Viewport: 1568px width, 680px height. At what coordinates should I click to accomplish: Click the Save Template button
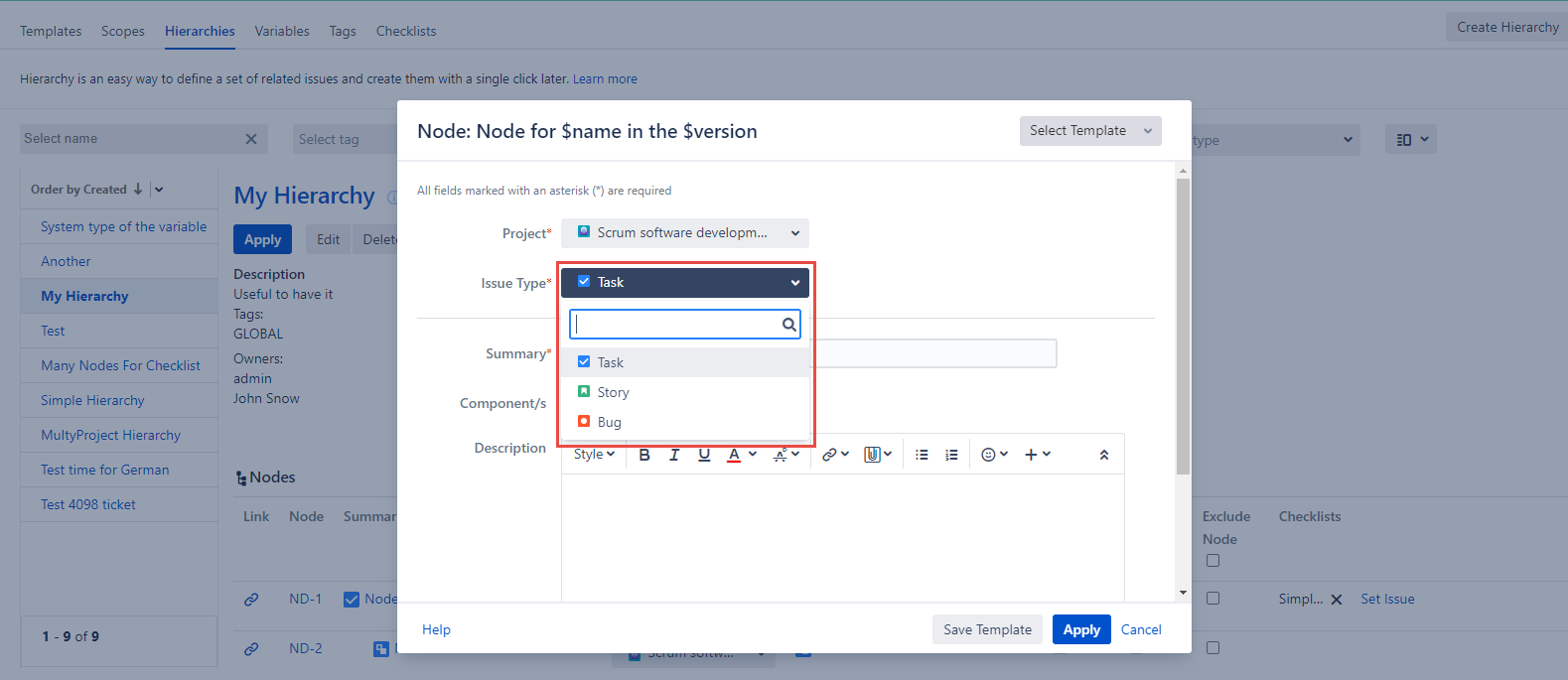pyautogui.click(x=987, y=629)
